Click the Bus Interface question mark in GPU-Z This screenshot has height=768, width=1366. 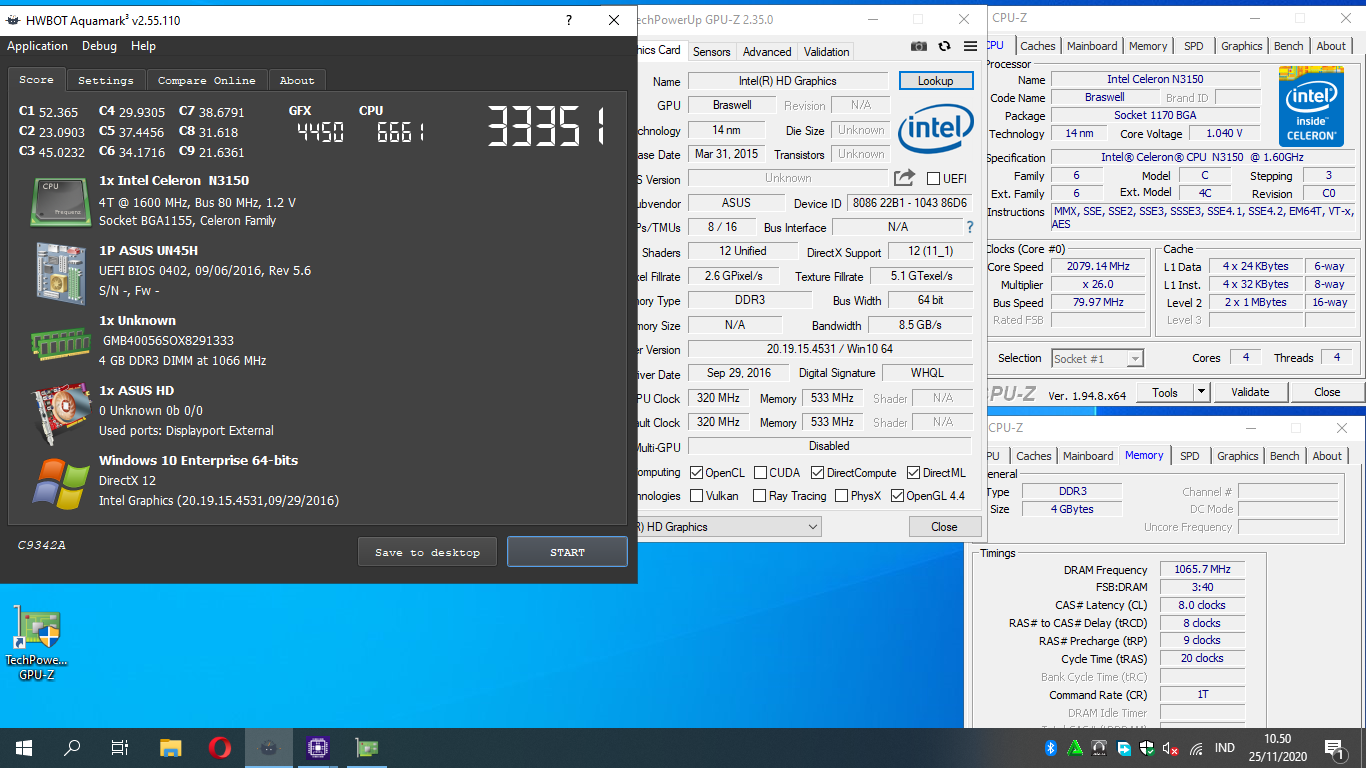(969, 227)
